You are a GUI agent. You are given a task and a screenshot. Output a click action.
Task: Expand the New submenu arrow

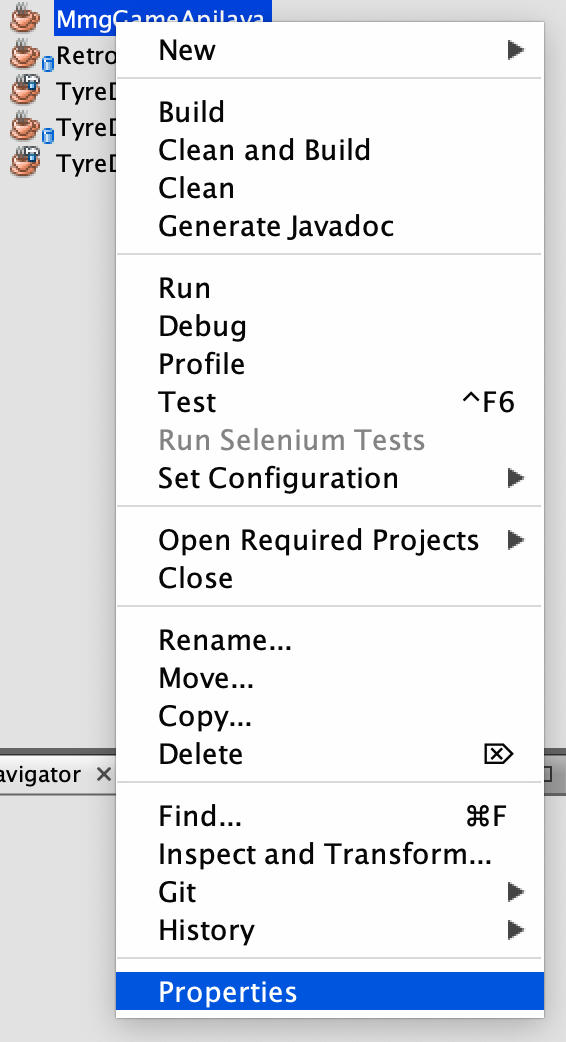point(516,50)
